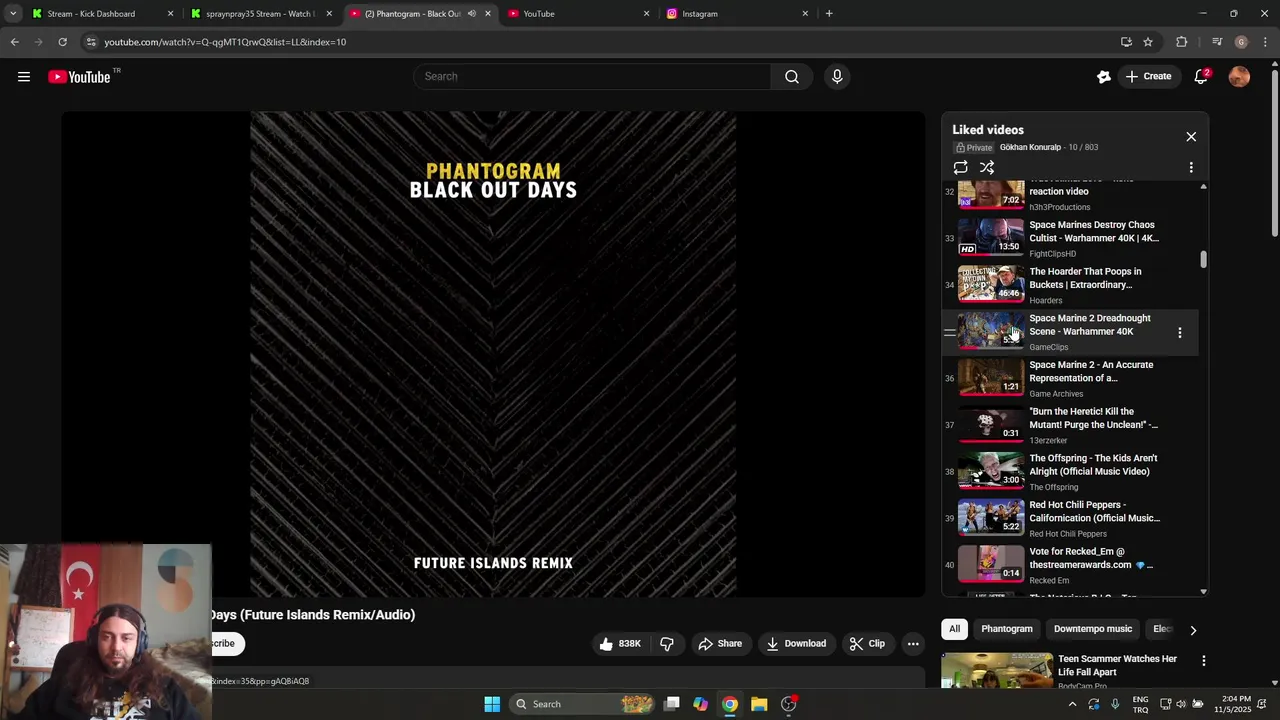This screenshot has width=1280, height=720.
Task: Open the account avatar menu
Action: click(1239, 77)
